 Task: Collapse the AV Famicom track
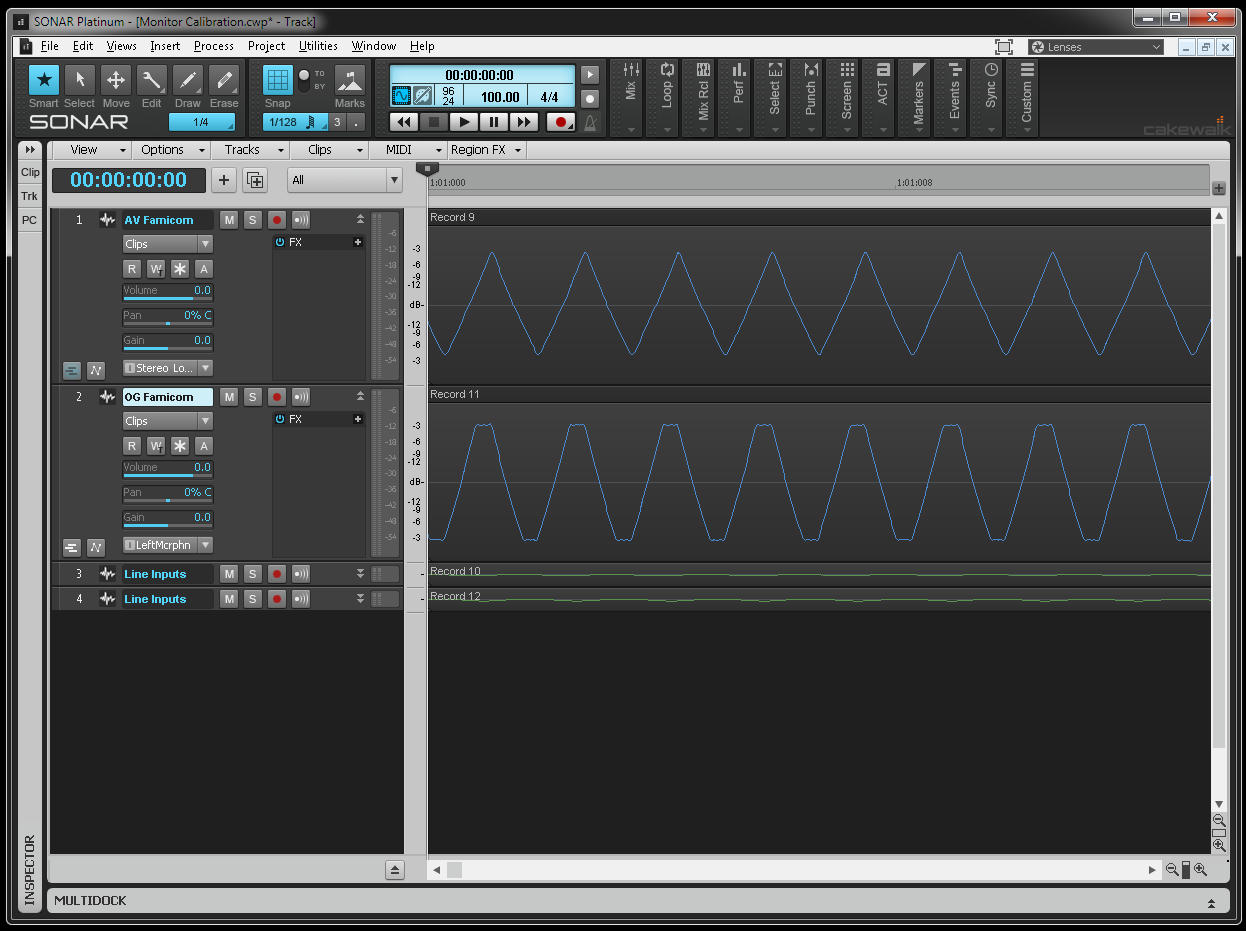click(x=360, y=219)
